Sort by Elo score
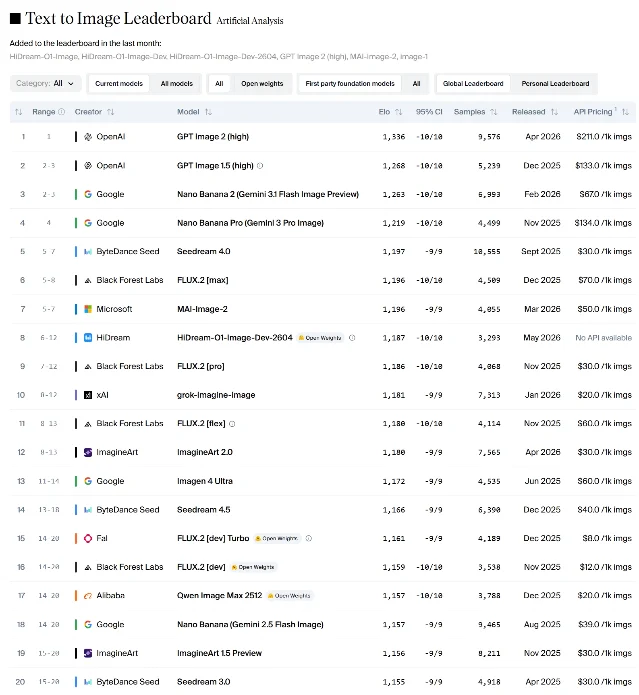 (398, 112)
